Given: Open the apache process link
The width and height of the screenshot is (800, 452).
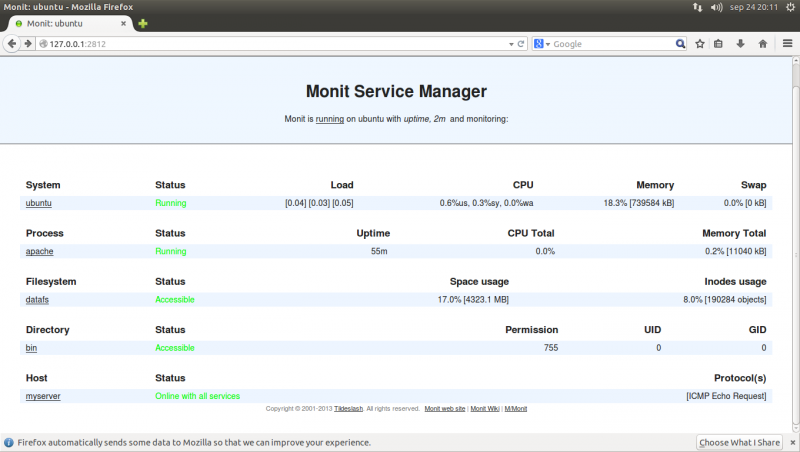Looking at the screenshot, I should [x=39, y=251].
